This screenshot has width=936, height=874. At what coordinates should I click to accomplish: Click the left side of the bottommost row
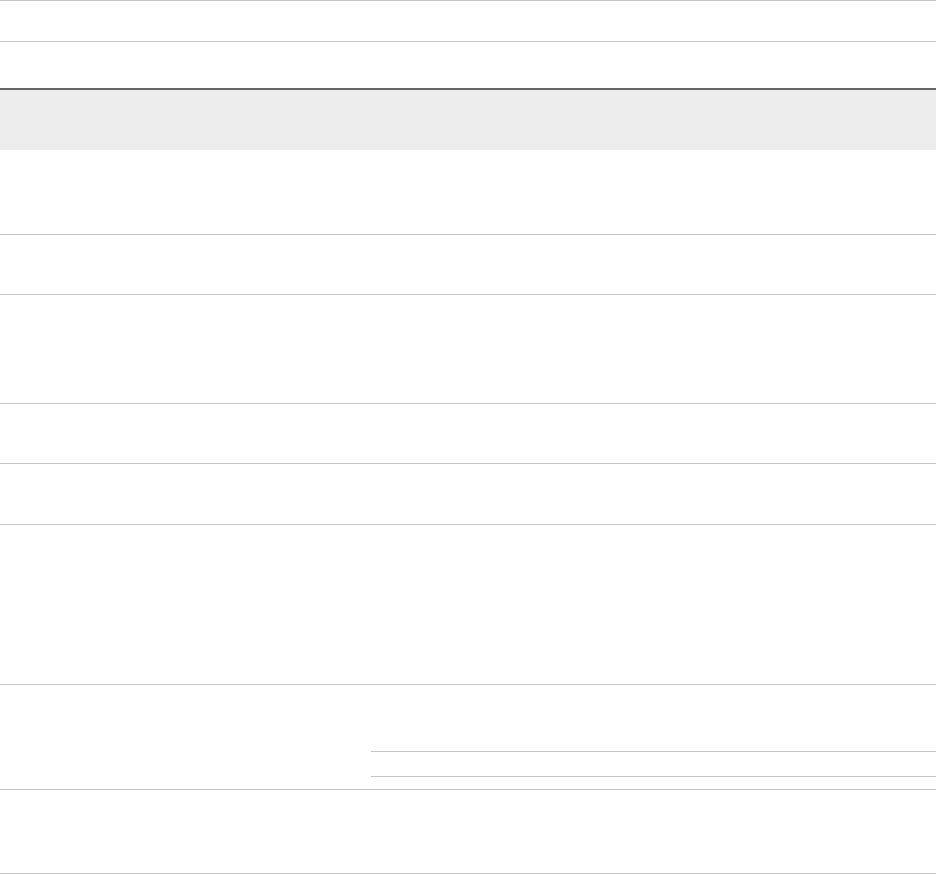[60, 832]
